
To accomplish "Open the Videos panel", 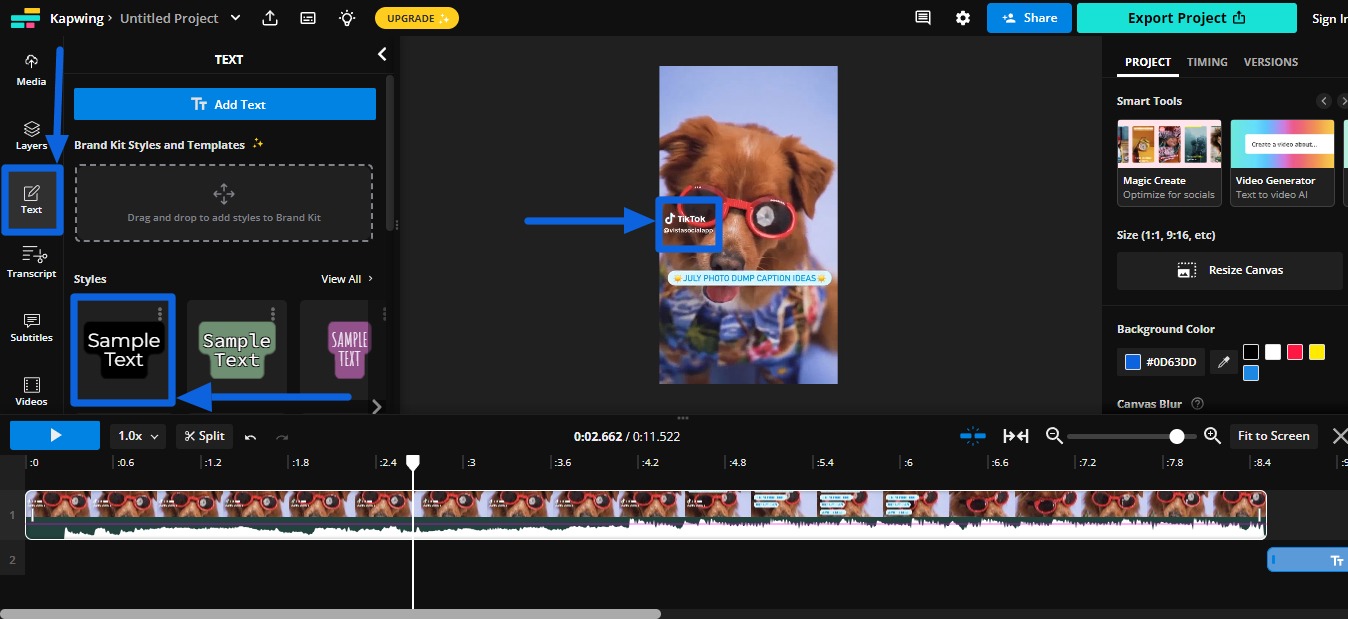I will pos(31,392).
